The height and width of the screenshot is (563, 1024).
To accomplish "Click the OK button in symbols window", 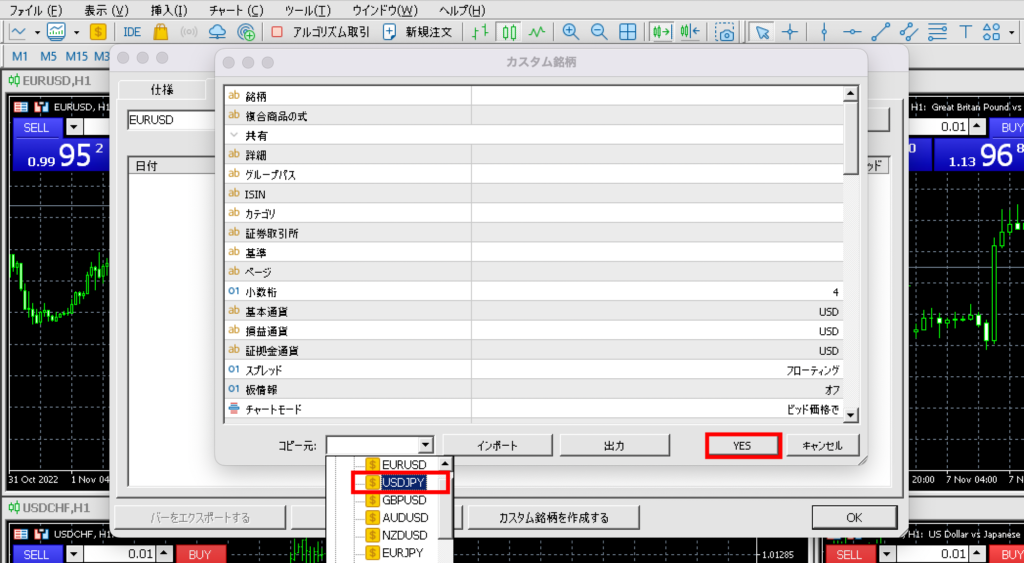I will (x=854, y=517).
